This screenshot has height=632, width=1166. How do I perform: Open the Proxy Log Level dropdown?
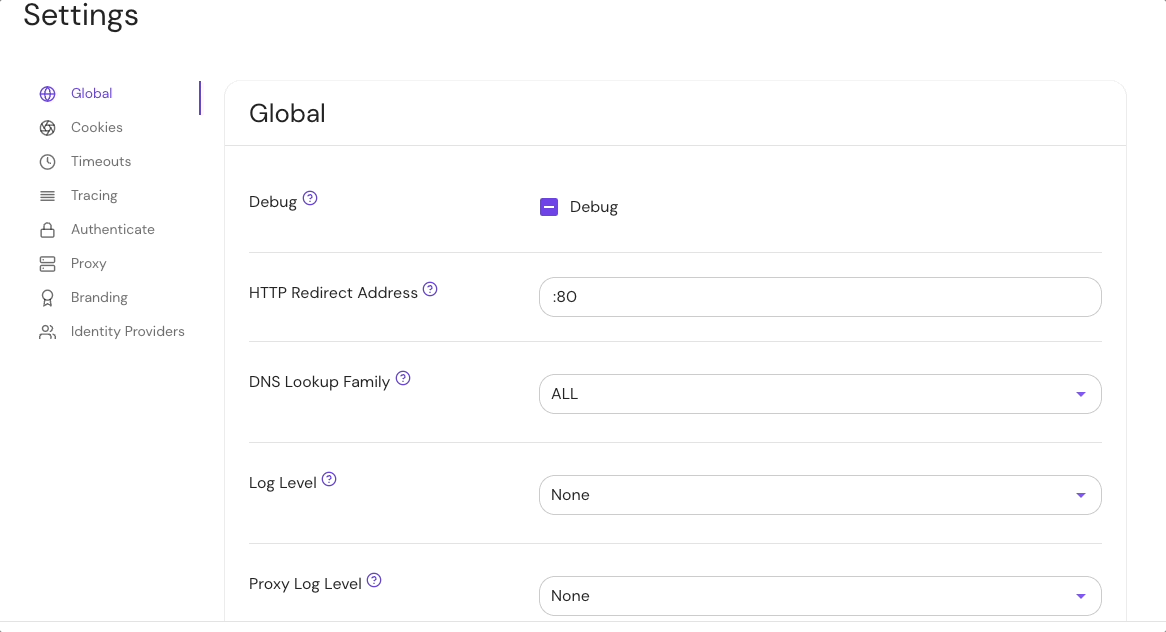click(819, 596)
